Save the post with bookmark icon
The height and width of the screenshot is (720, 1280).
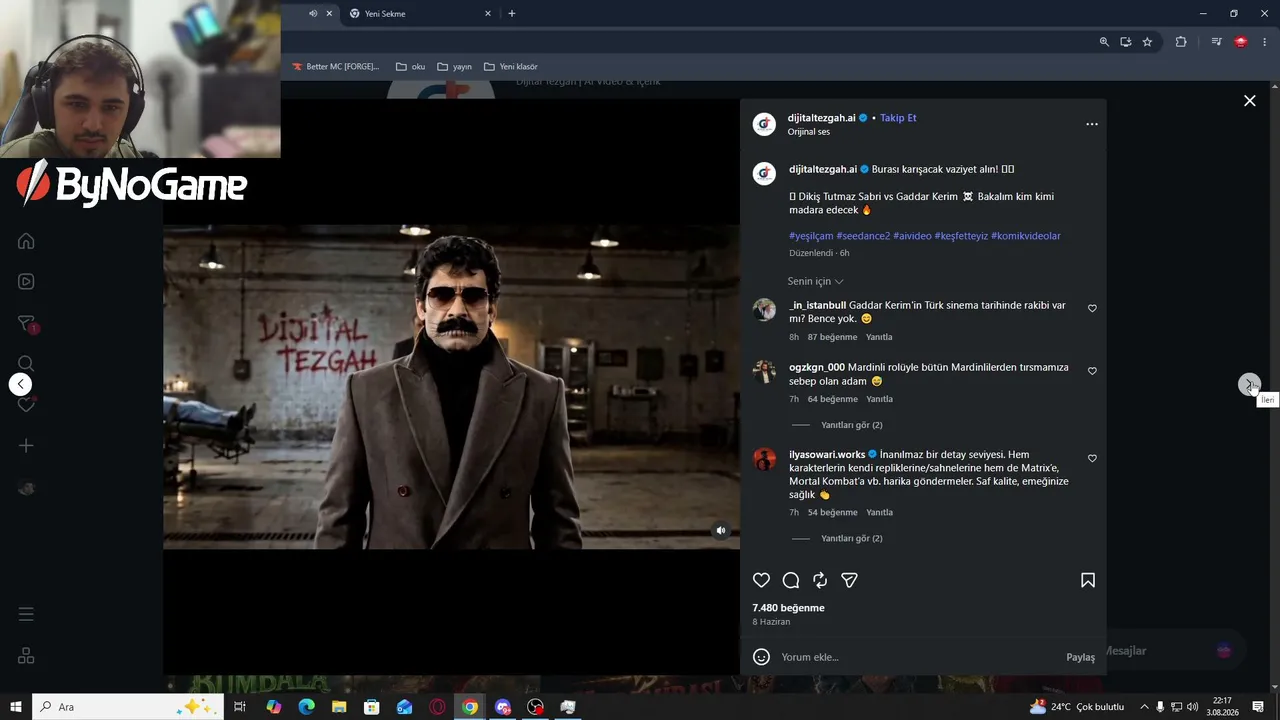(1088, 580)
